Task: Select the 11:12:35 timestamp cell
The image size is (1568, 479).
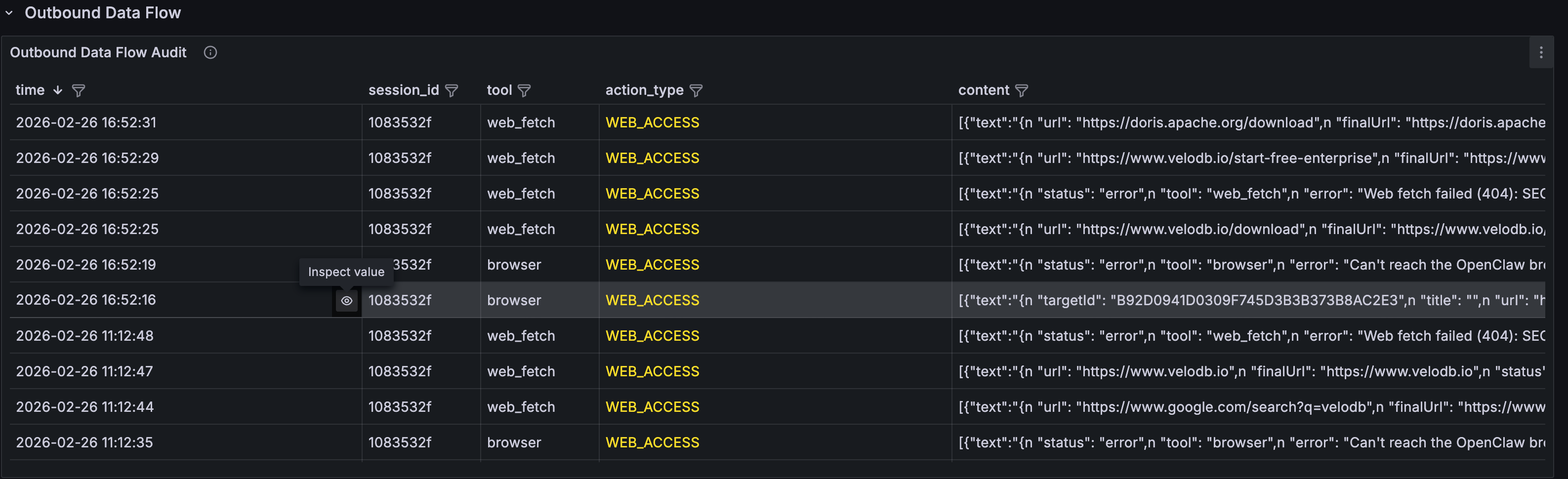Action: [x=84, y=442]
